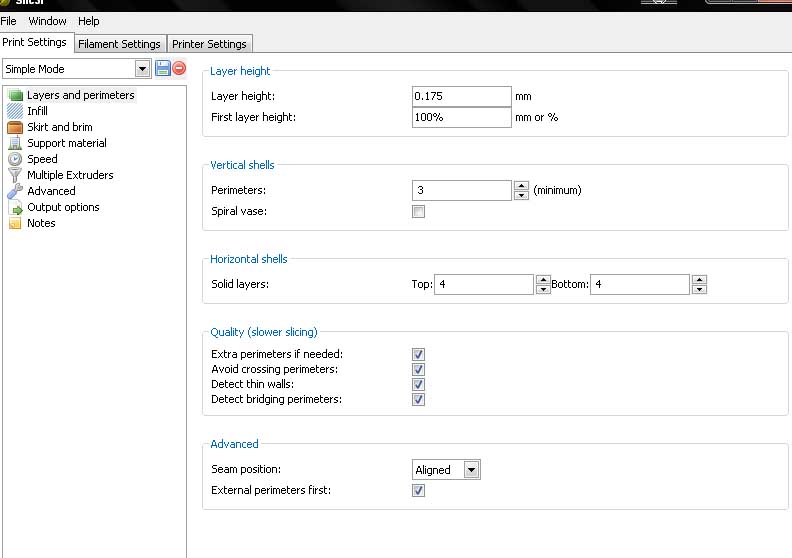Open the Help menu
792x558 pixels.
point(88,21)
